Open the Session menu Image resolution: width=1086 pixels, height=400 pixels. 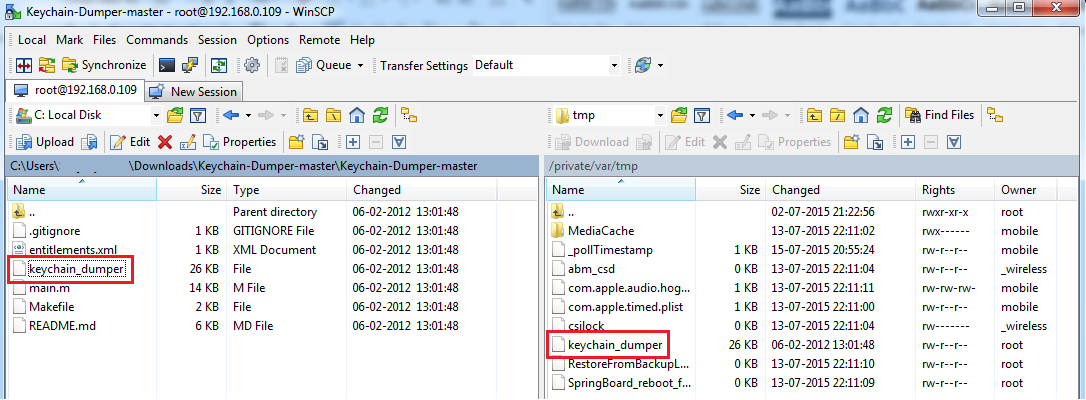coord(217,39)
